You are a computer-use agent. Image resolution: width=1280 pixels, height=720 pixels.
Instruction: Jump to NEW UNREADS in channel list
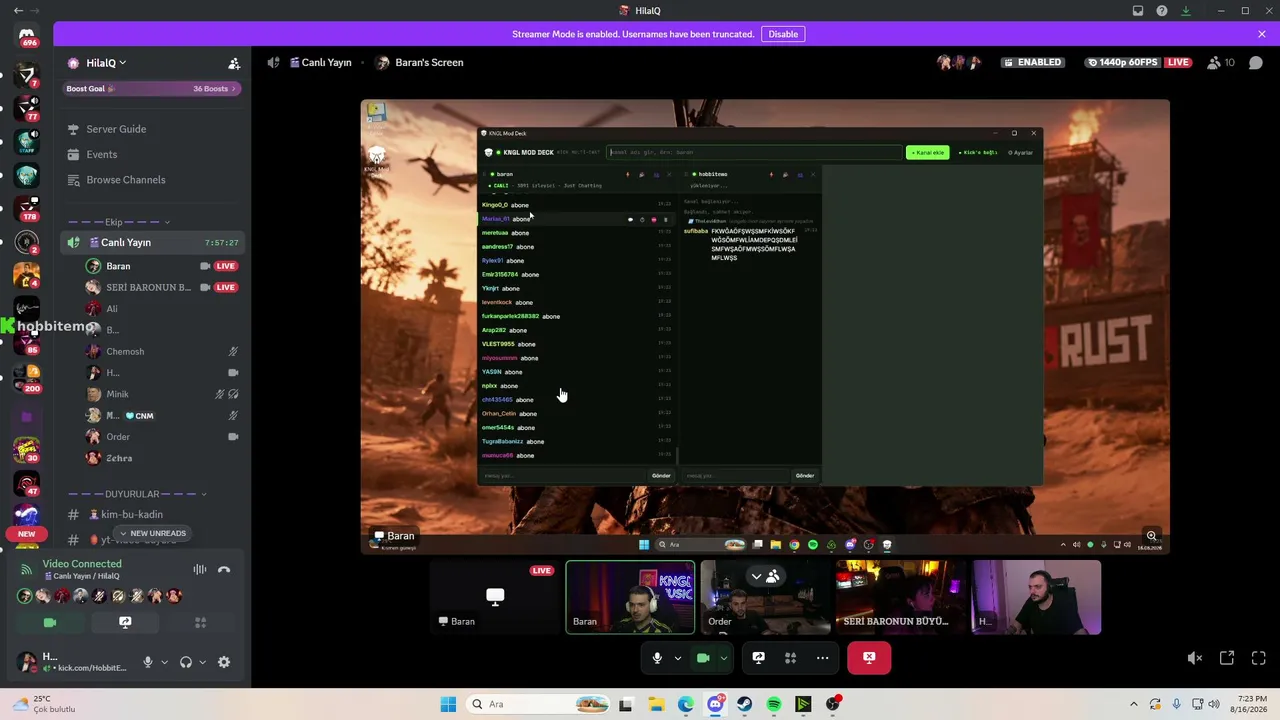[x=152, y=534]
